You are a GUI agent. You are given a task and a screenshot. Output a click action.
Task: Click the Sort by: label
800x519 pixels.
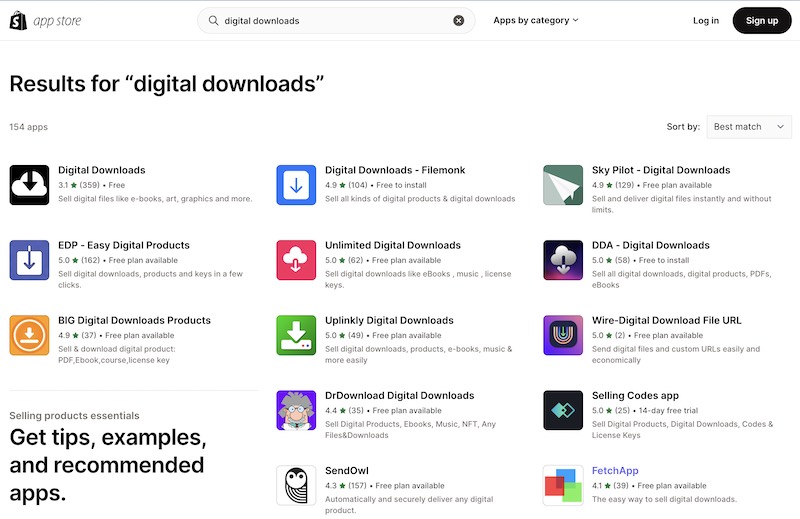[x=683, y=127]
